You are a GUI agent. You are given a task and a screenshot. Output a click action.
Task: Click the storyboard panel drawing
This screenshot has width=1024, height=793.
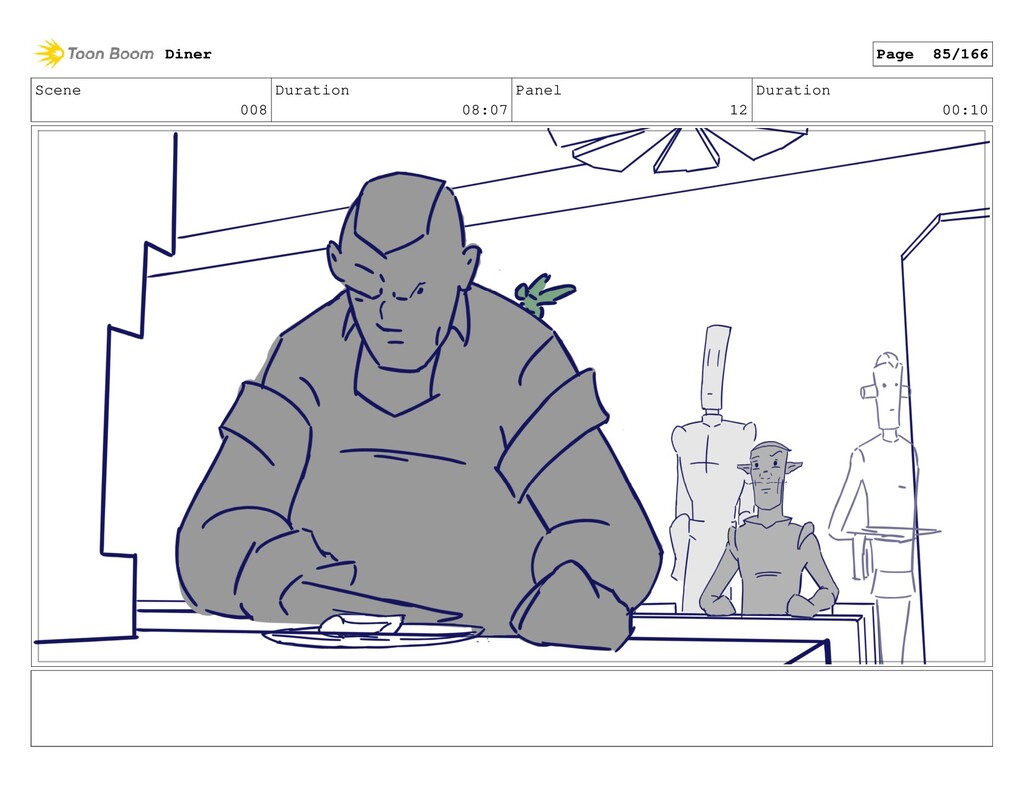click(x=511, y=396)
